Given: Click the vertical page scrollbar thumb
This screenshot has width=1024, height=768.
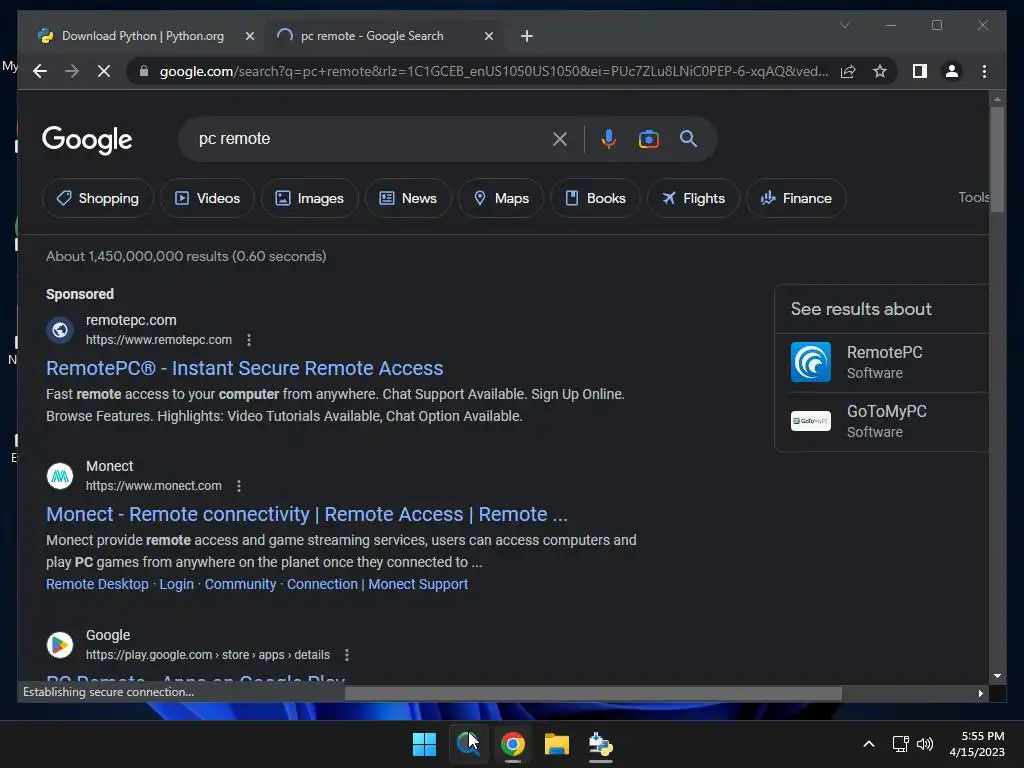Looking at the screenshot, I should pyautogui.click(x=997, y=160).
